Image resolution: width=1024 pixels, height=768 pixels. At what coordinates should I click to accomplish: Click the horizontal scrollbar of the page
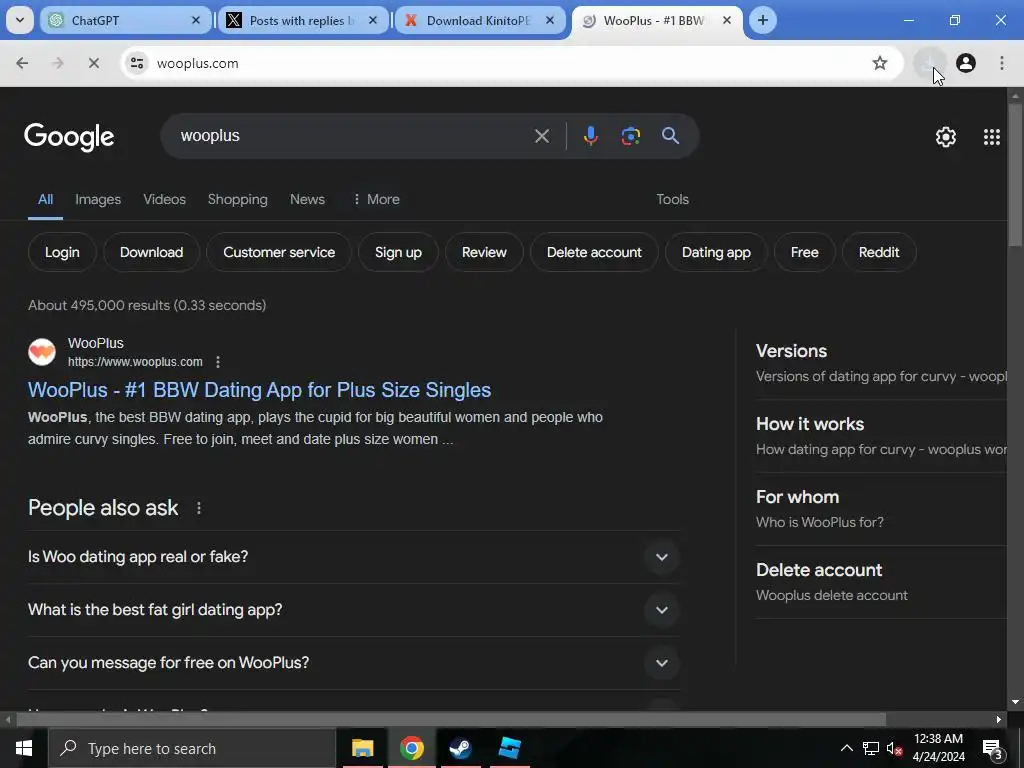coord(451,720)
